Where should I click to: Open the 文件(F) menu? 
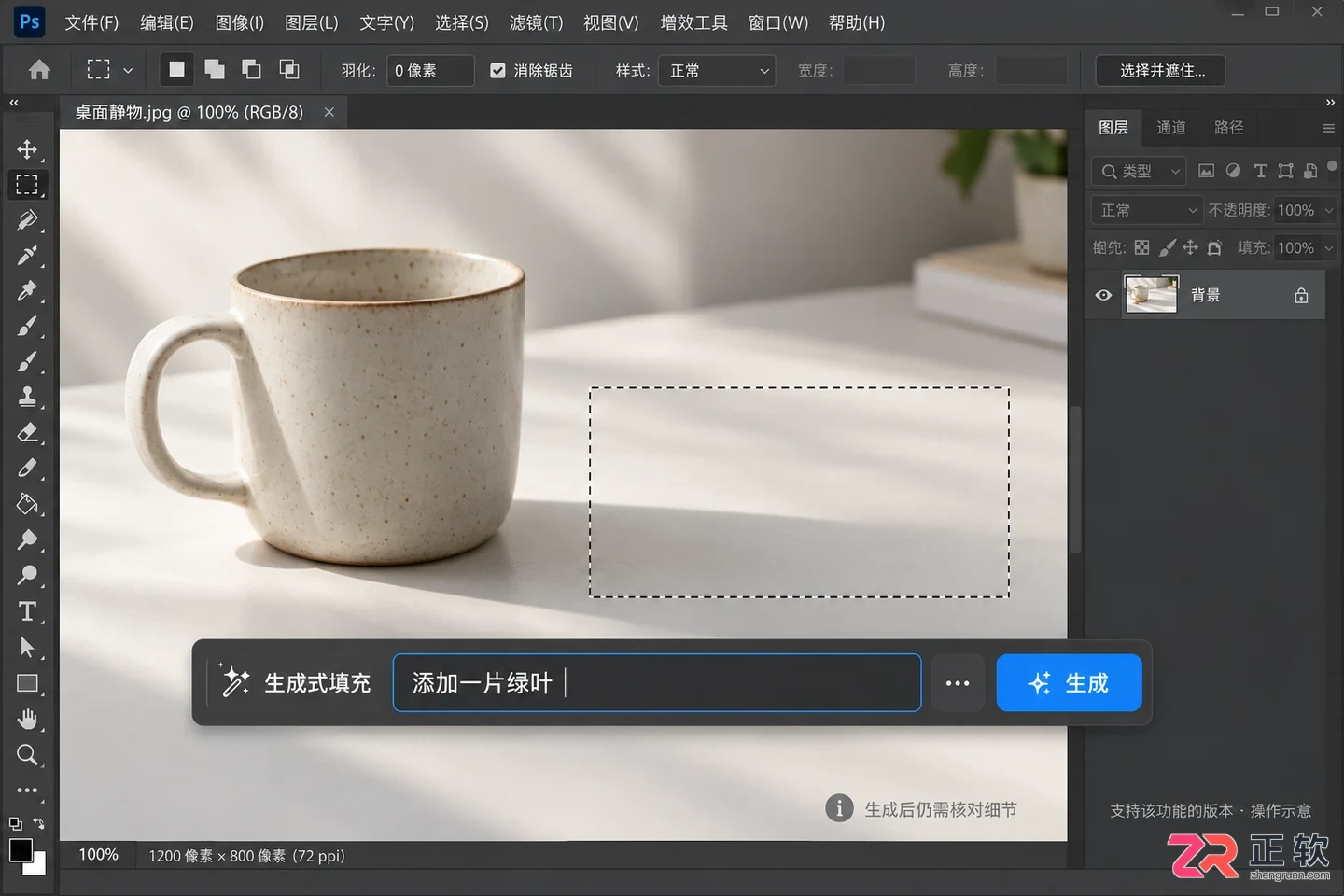[91, 22]
